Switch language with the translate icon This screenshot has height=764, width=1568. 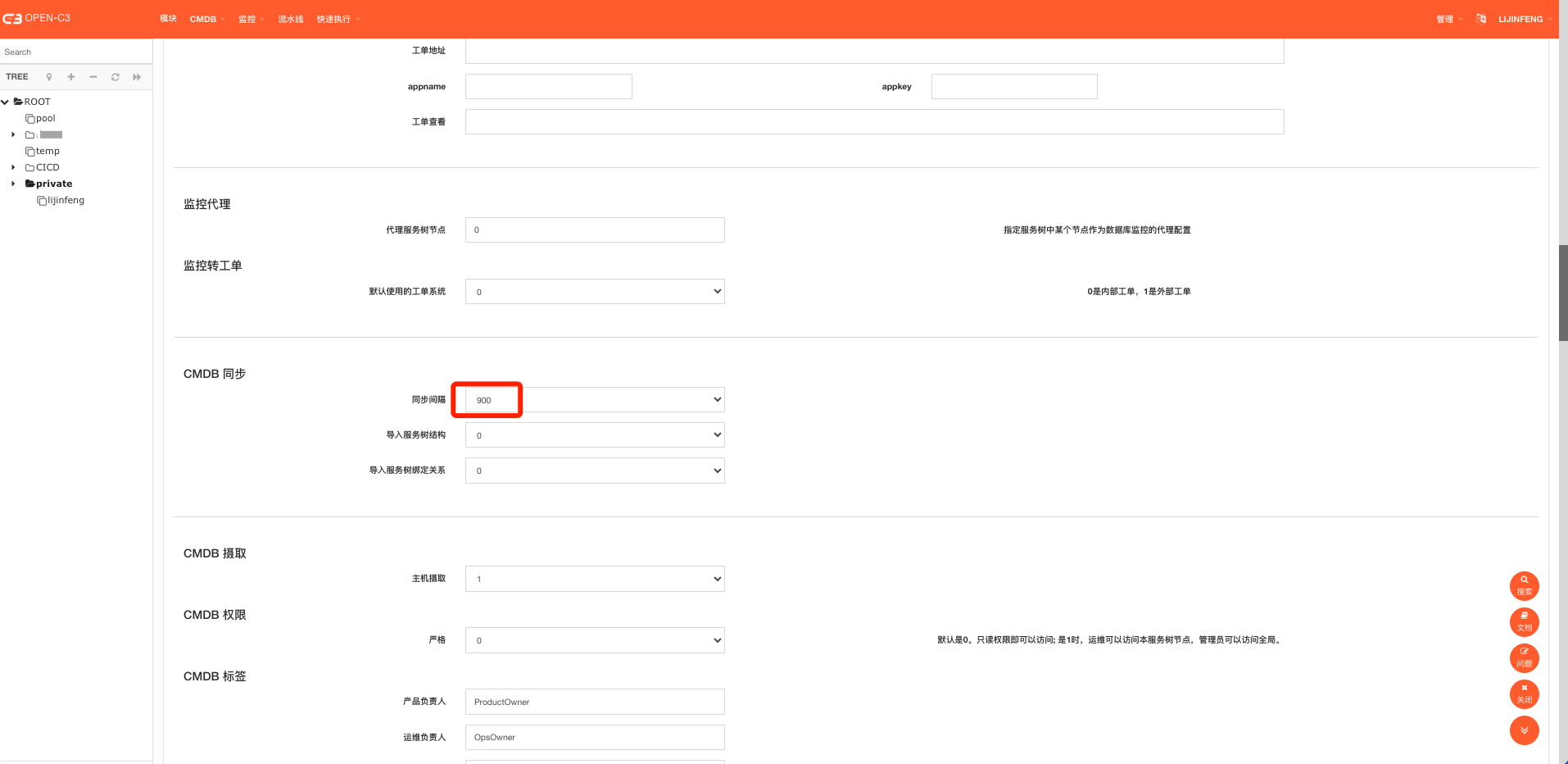(x=1481, y=19)
